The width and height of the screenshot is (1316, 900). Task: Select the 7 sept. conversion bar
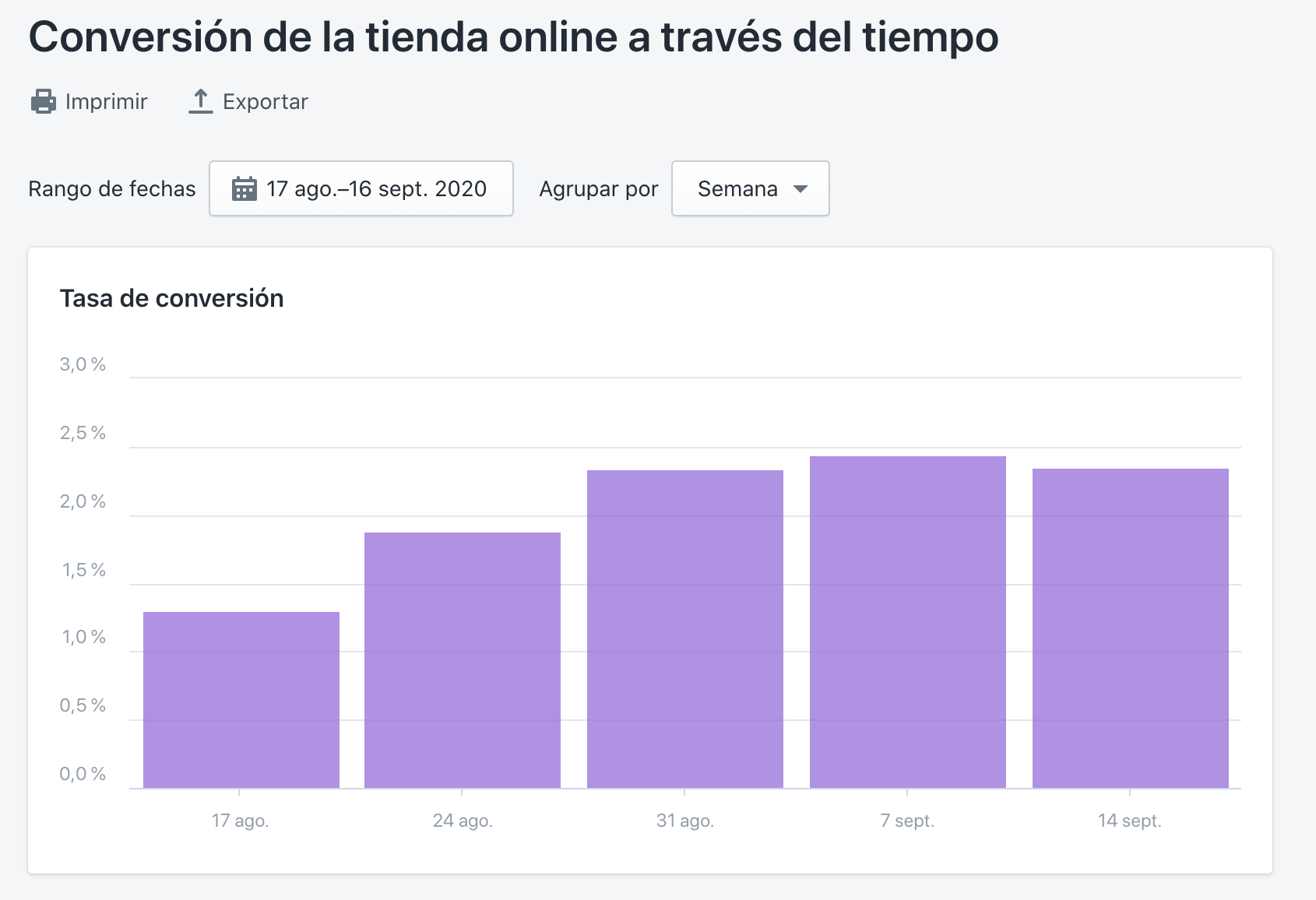[x=908, y=622]
